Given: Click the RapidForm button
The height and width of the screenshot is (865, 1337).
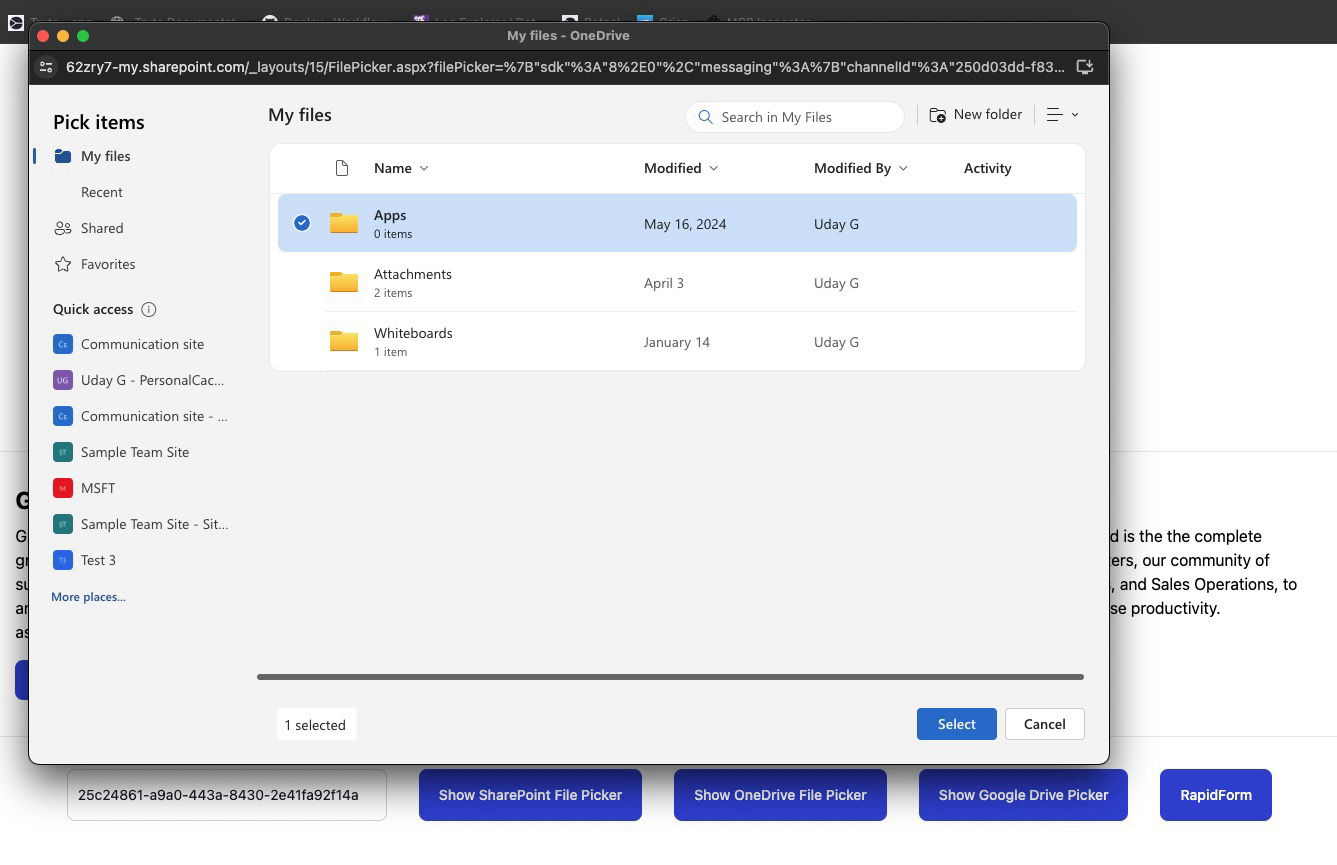Looking at the screenshot, I should coord(1216,795).
